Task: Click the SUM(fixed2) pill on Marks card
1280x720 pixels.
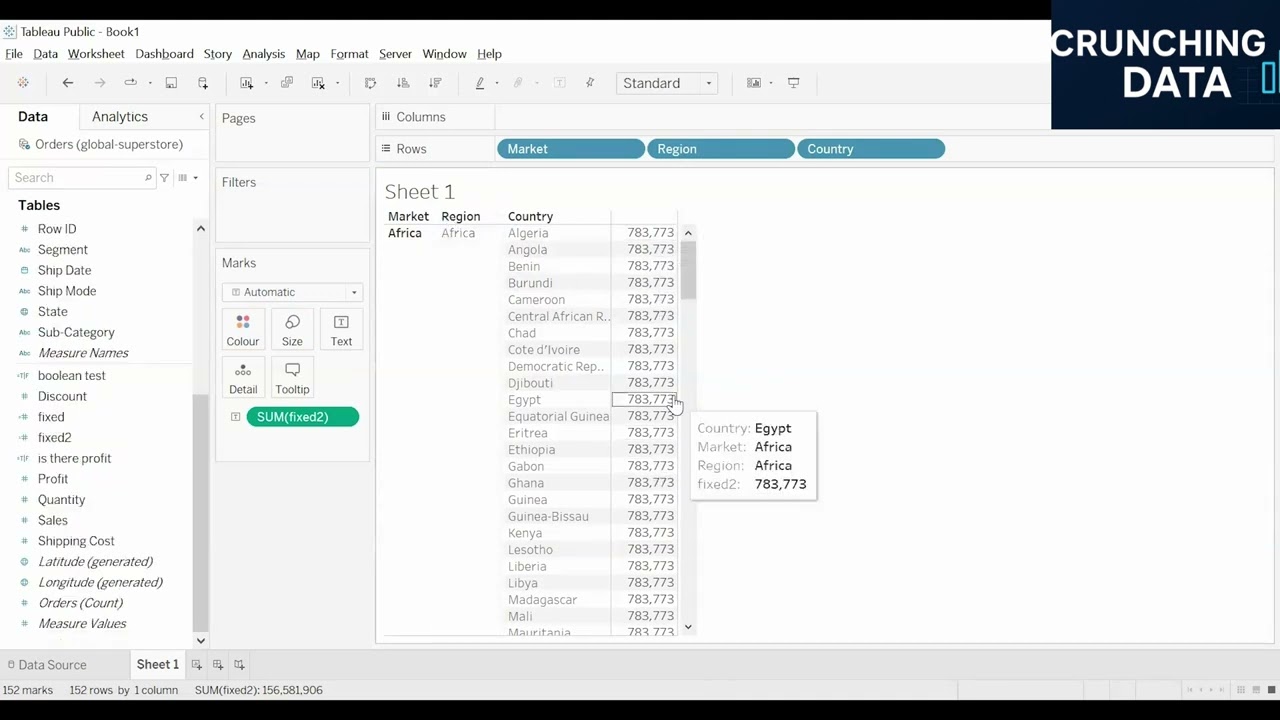Action: click(x=302, y=417)
